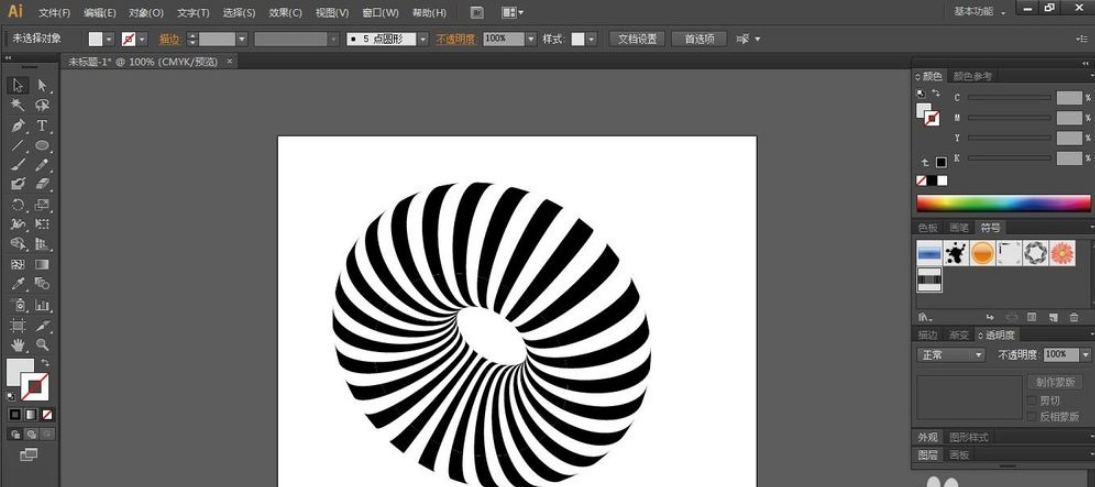Screen dimensions: 1095x487
Task: Open opacity 100% dropdown in control bar
Action: coord(531,39)
